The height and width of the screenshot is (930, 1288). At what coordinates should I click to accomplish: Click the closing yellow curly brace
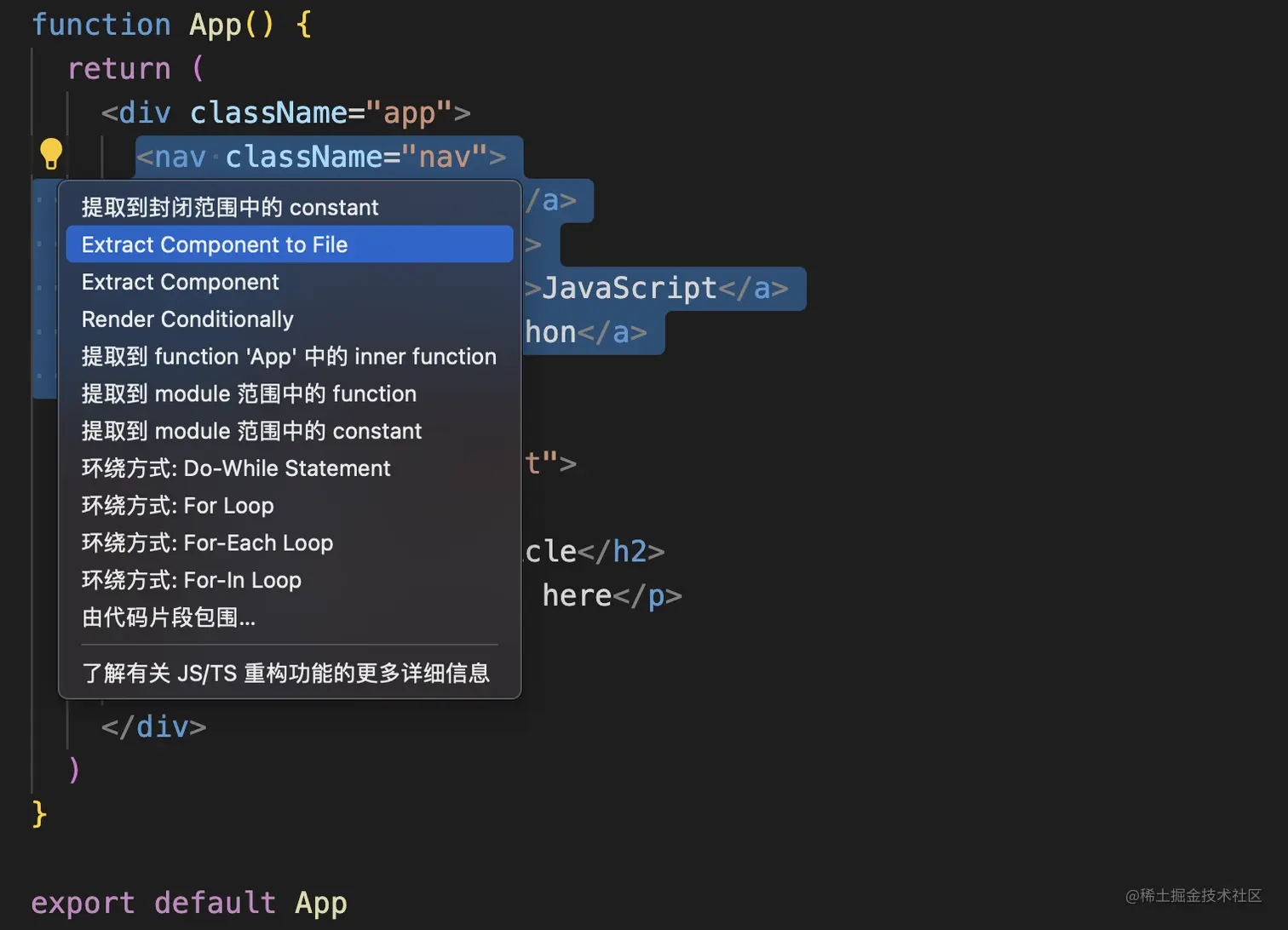pyautogui.click(x=39, y=813)
